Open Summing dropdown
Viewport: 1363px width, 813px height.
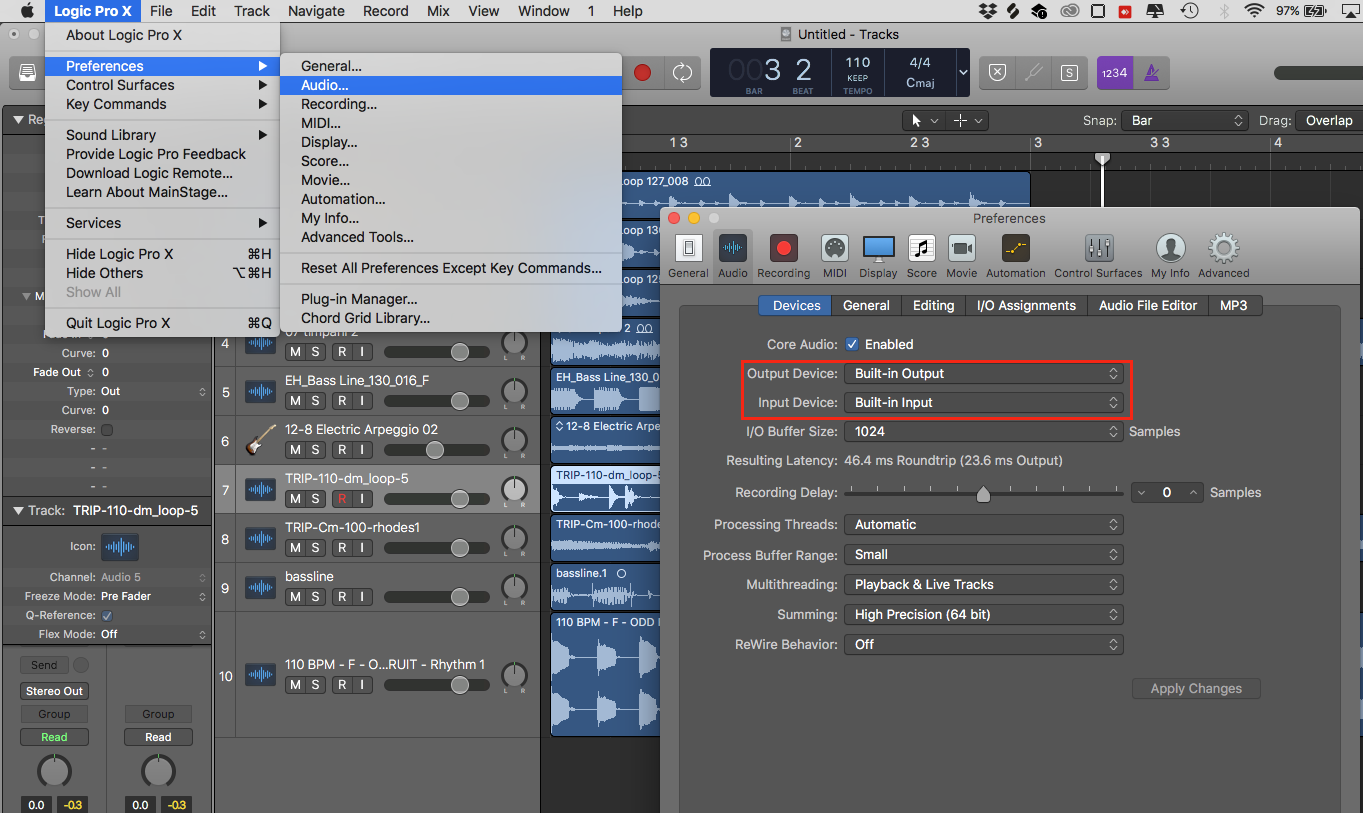pyautogui.click(x=984, y=614)
